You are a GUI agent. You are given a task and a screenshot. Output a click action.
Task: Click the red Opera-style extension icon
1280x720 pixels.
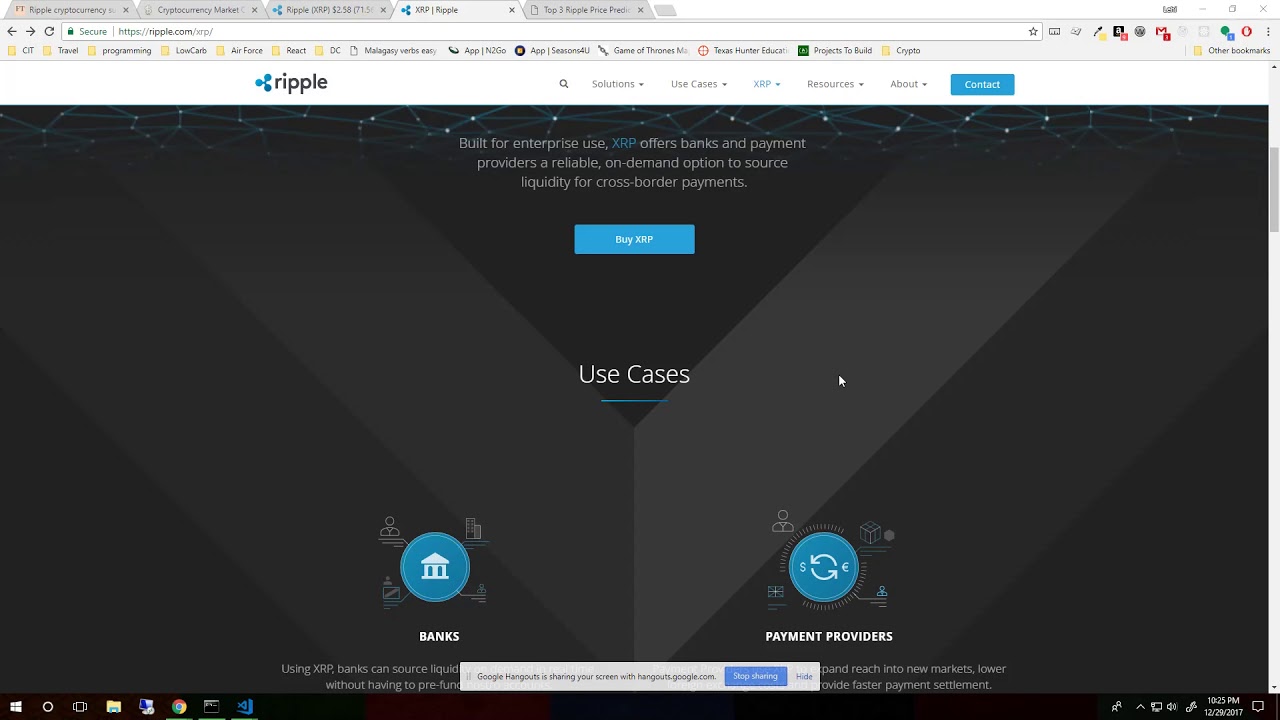click(x=1246, y=31)
